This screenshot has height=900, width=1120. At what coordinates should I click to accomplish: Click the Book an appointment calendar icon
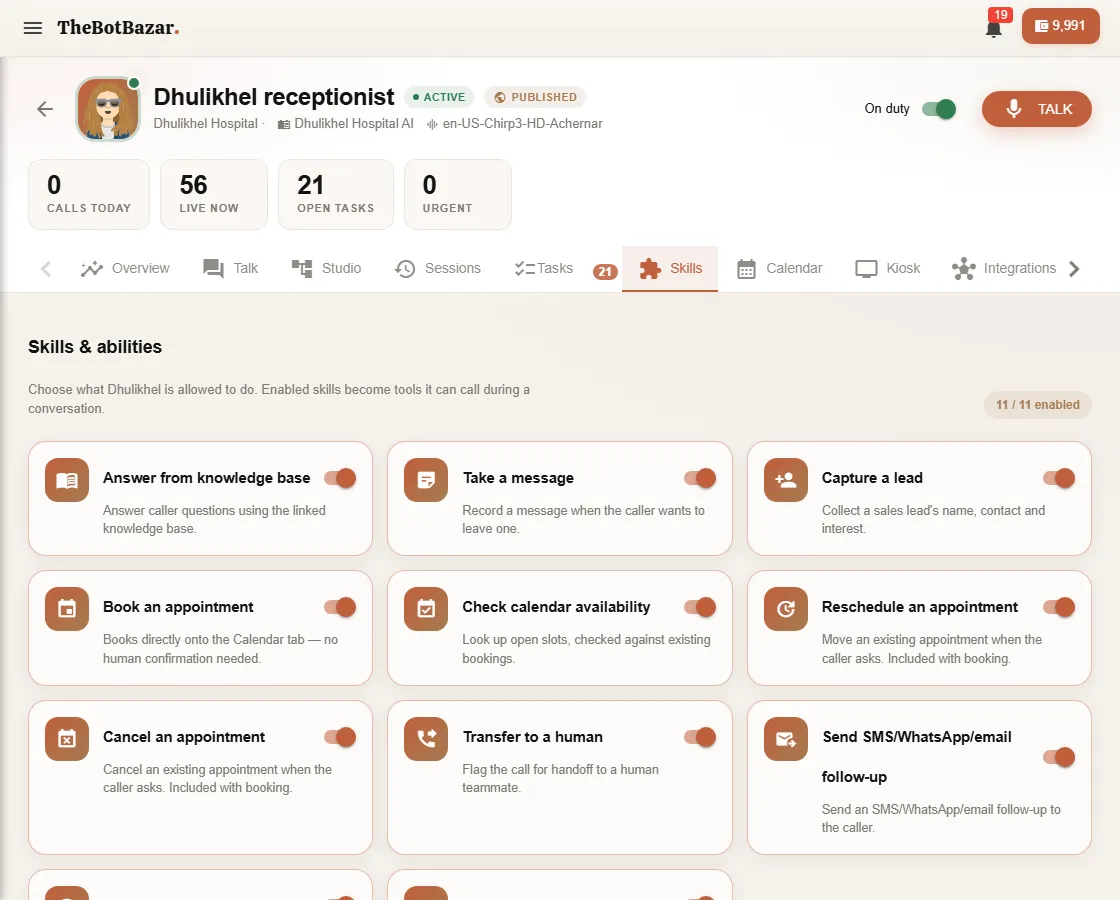67,609
